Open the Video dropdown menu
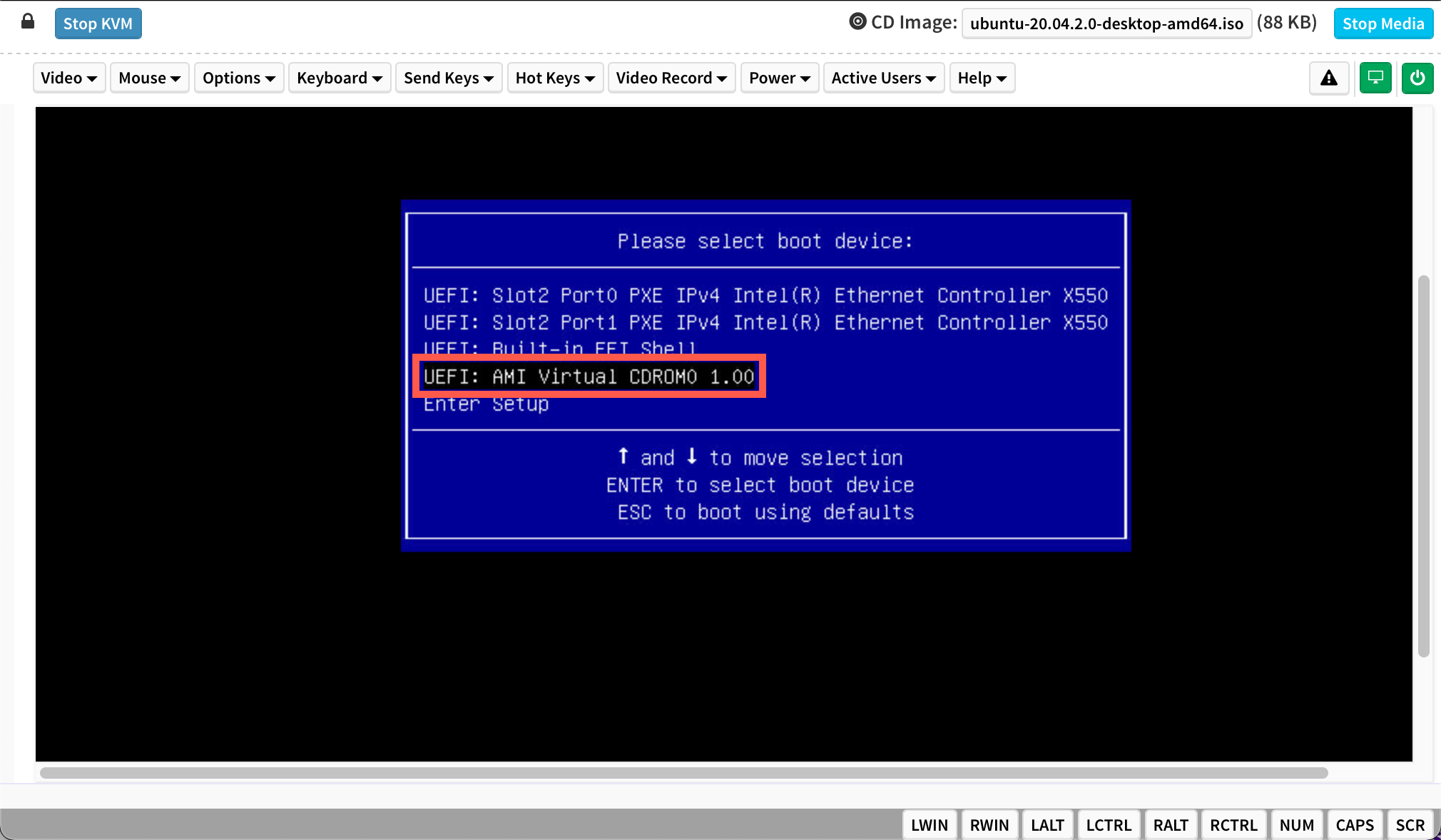Image resolution: width=1441 pixels, height=840 pixels. 68,78
